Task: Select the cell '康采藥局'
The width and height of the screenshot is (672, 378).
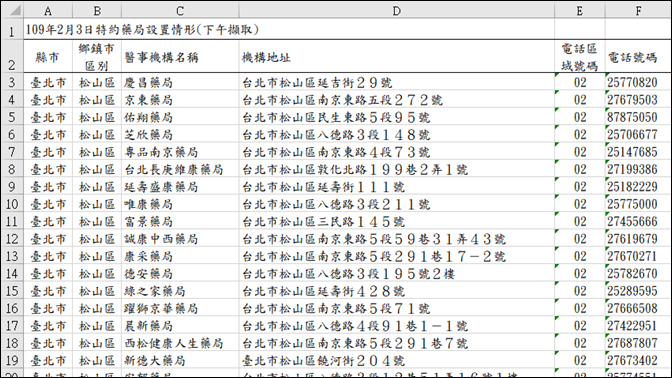Action: (180, 256)
